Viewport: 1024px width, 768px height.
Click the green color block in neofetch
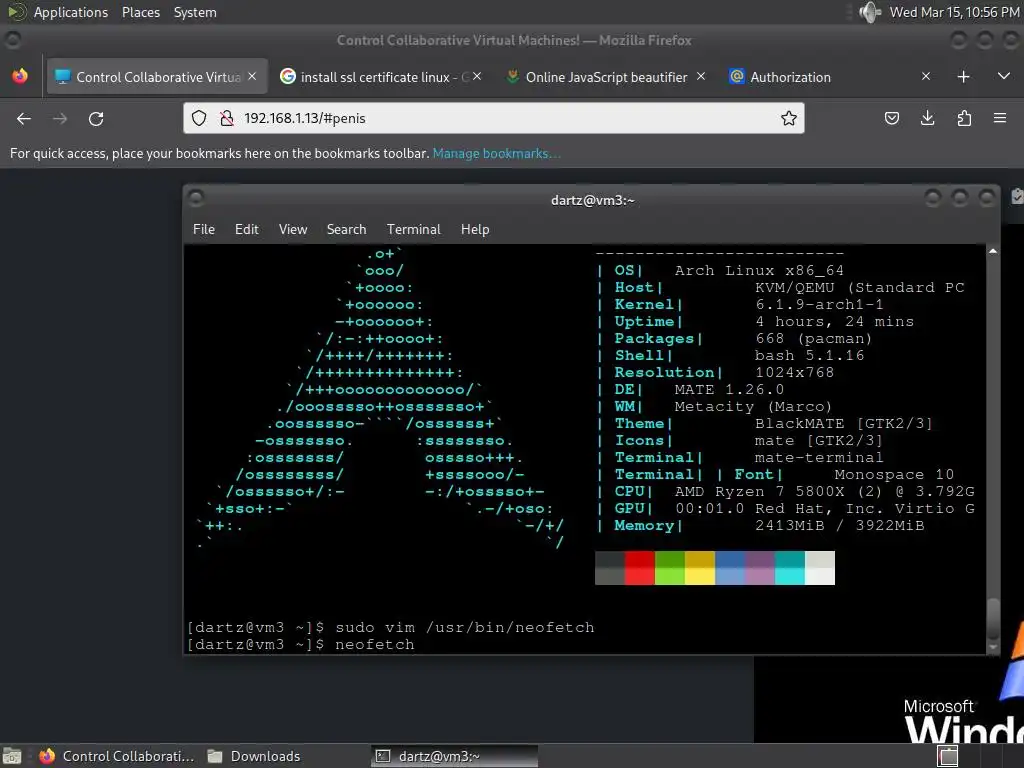[x=669, y=568]
